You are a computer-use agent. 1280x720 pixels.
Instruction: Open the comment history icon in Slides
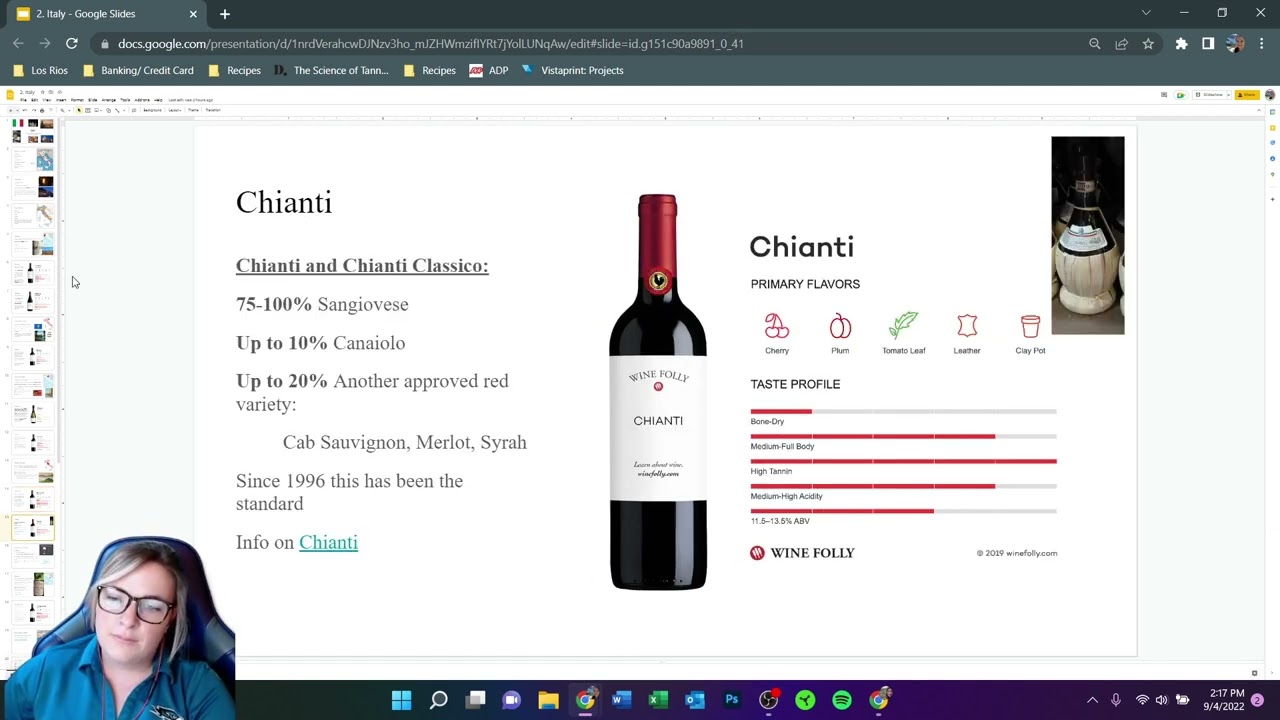coord(1164,95)
